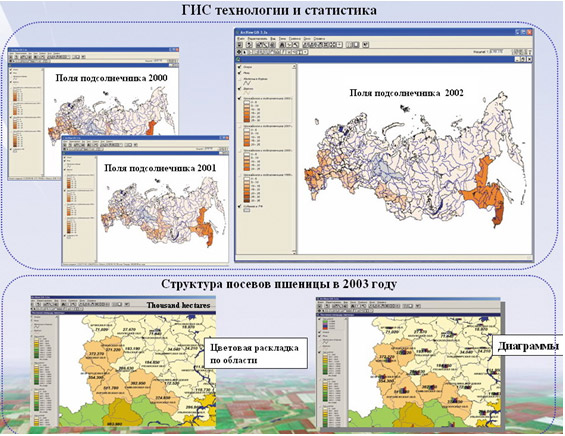Click the Add Theme icon in the 2002 window toolbar
This screenshot has height=436, width=565.
[x=249, y=45]
